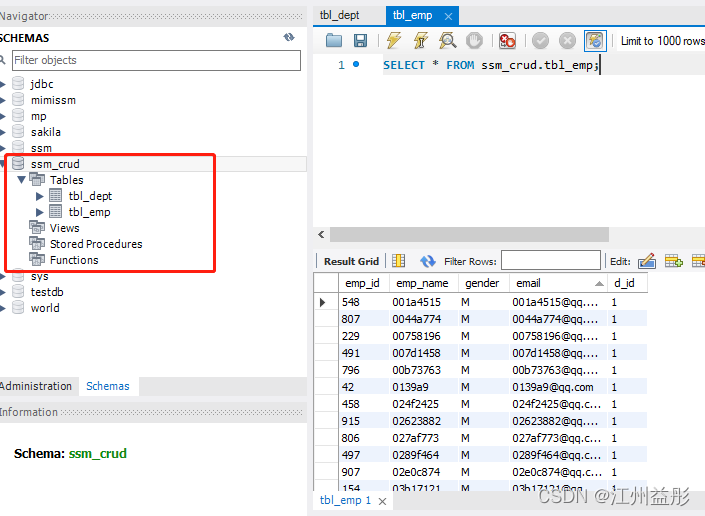Expand the tbl_dept table node

coord(40,196)
